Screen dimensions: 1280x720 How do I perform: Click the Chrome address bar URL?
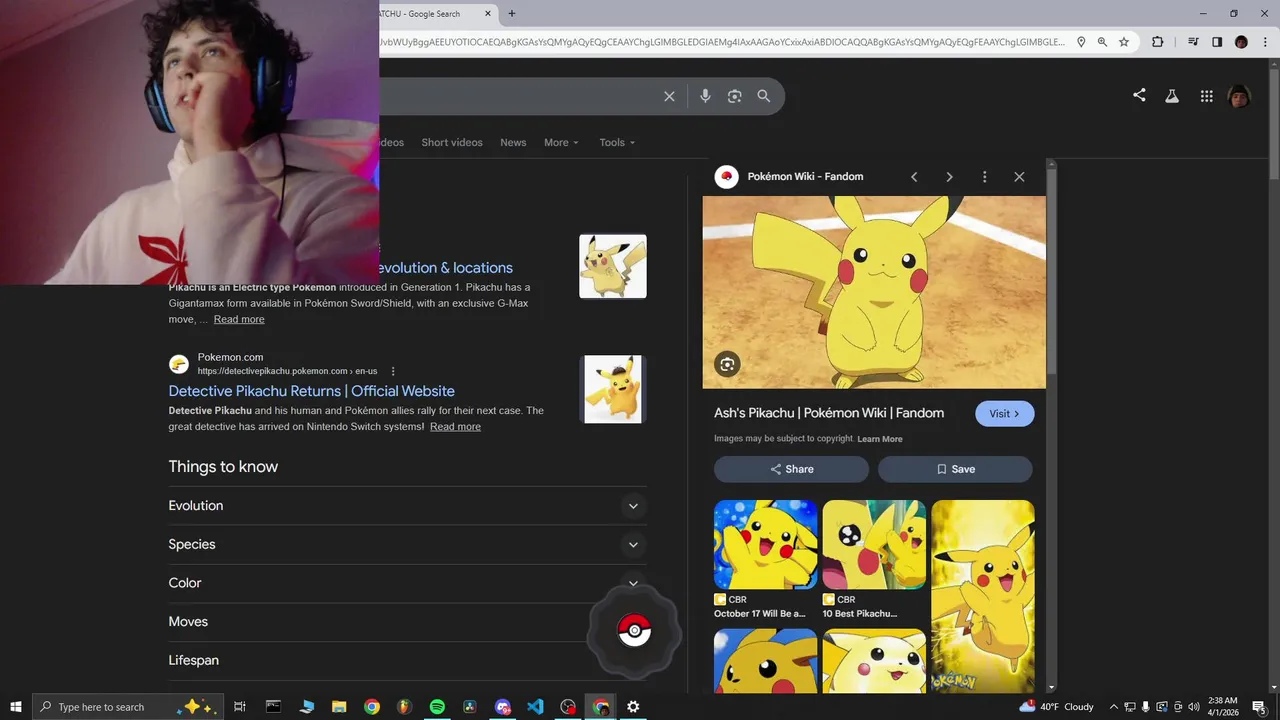tap(722, 42)
